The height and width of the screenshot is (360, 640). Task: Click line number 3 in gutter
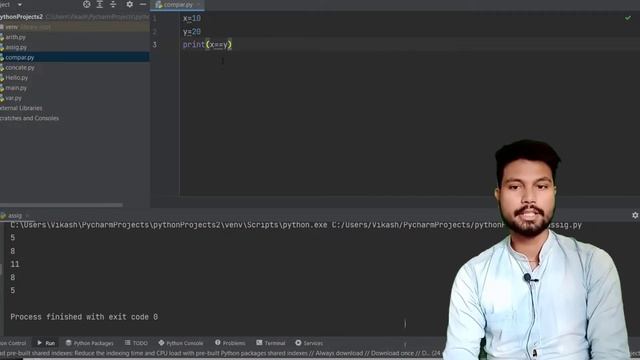pyautogui.click(x=155, y=44)
